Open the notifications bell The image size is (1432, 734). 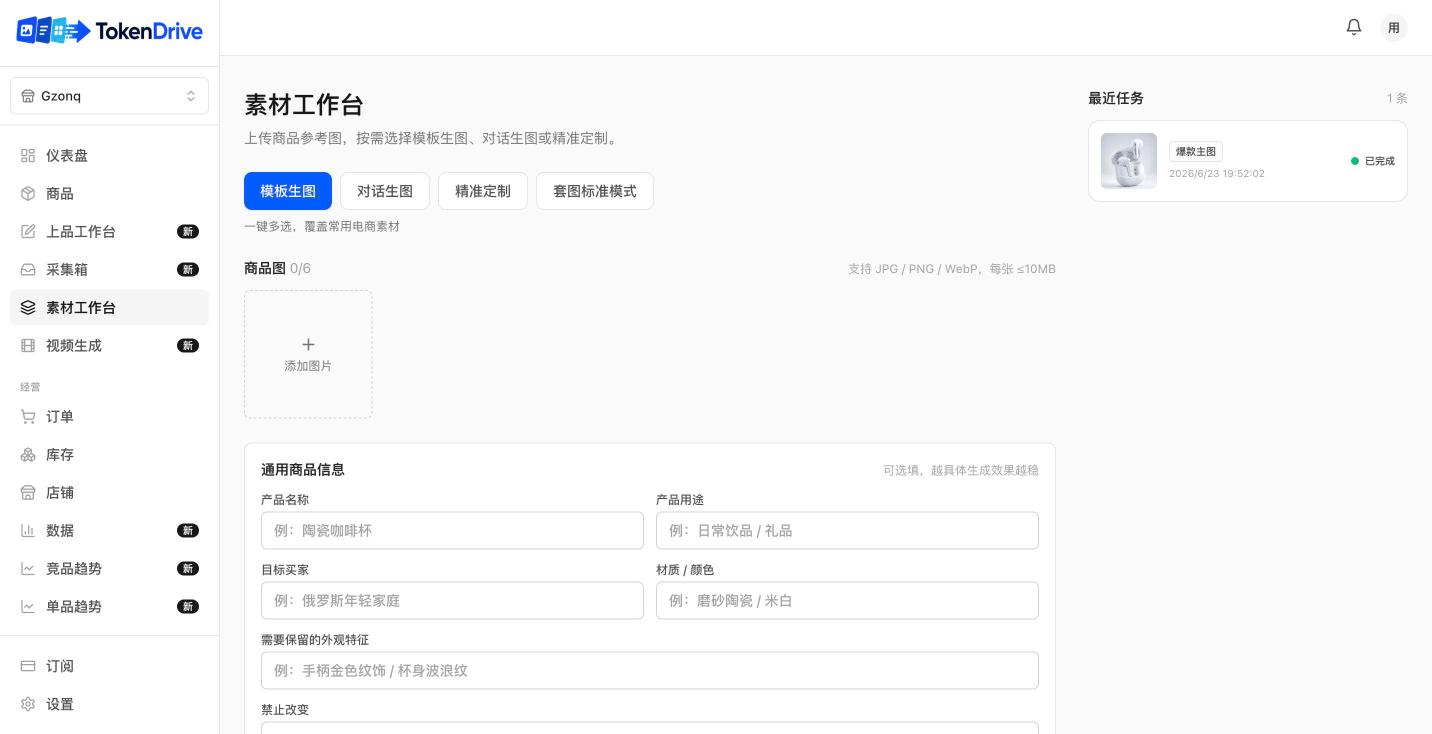[x=1354, y=27]
